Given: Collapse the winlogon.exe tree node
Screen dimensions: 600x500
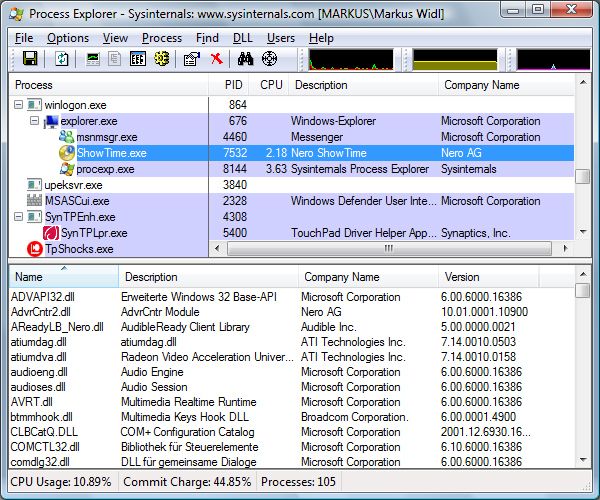Looking at the screenshot, I should pyautogui.click(x=18, y=104).
